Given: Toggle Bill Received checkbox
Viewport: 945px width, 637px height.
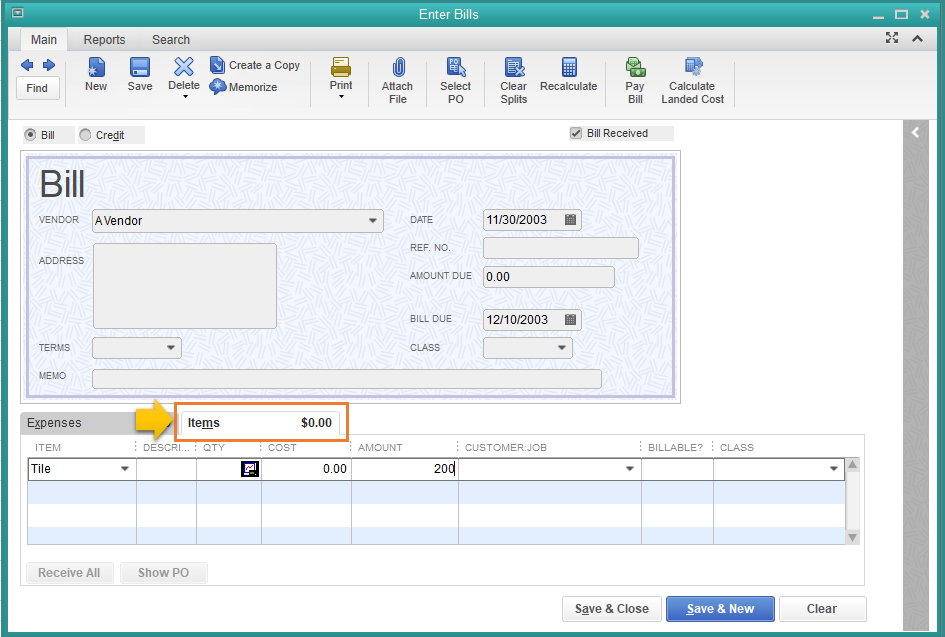Looking at the screenshot, I should [x=576, y=133].
